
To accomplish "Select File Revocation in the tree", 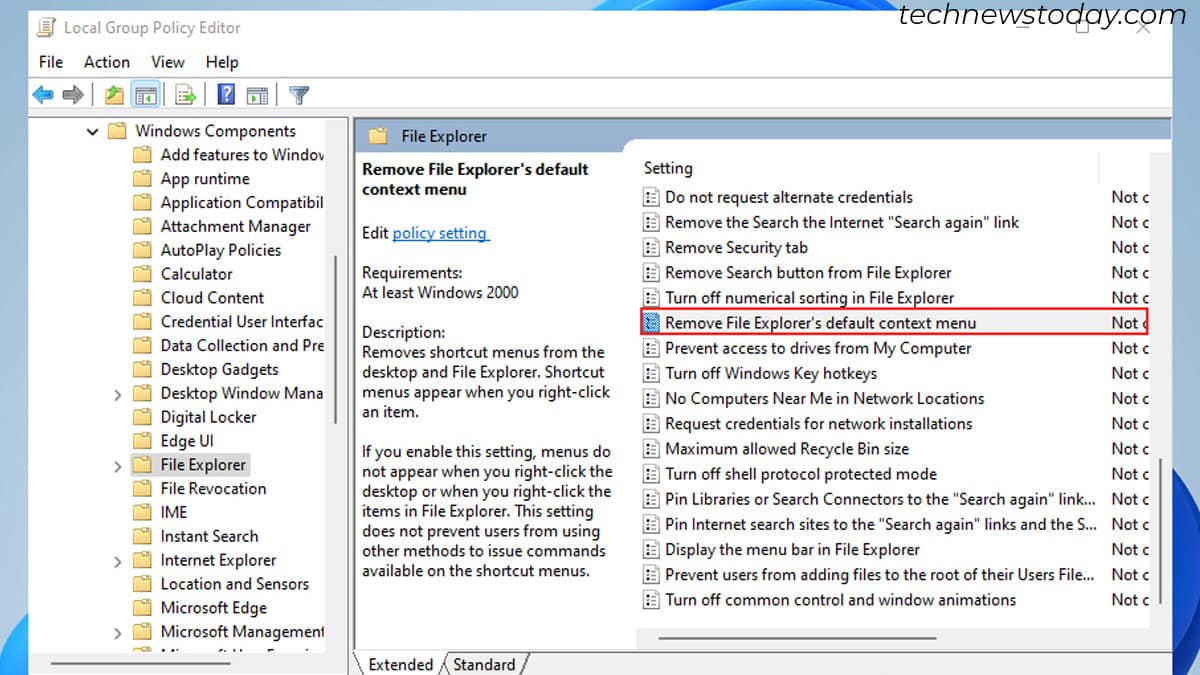I will click(213, 489).
